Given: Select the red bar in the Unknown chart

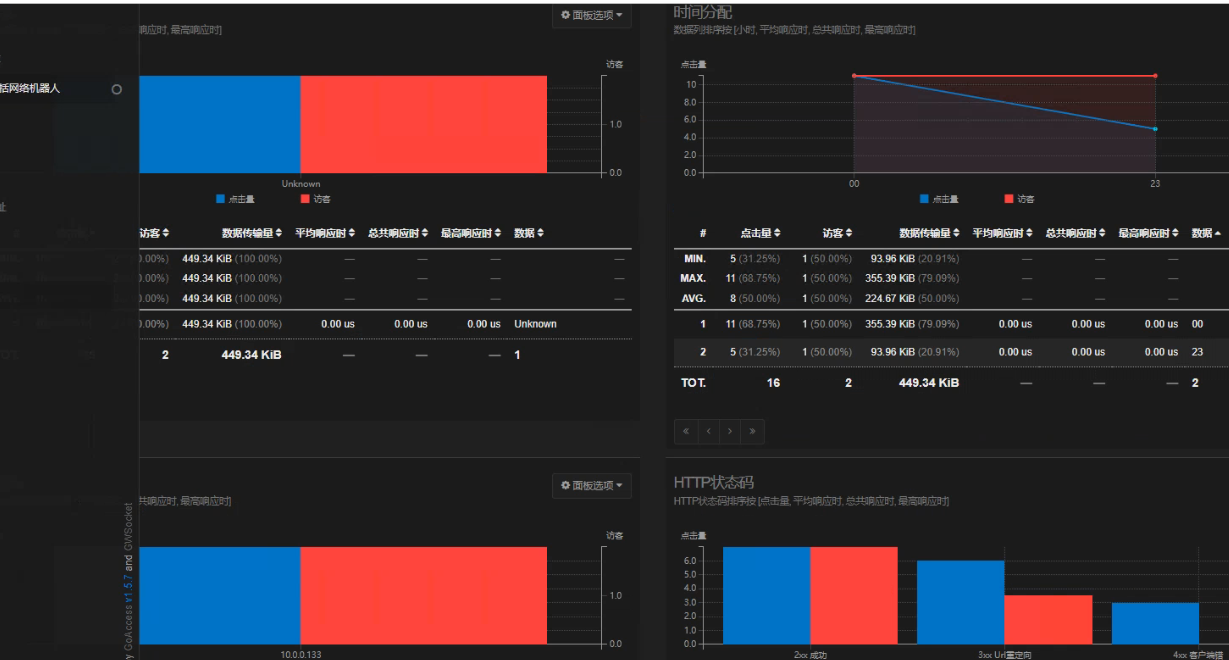Looking at the screenshot, I should click(x=424, y=124).
